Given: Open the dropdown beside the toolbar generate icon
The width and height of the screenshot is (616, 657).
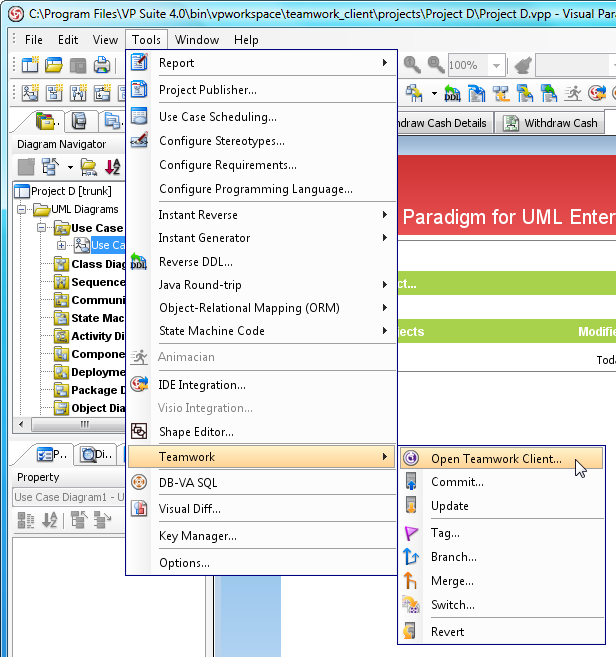Looking at the screenshot, I should click(434, 93).
